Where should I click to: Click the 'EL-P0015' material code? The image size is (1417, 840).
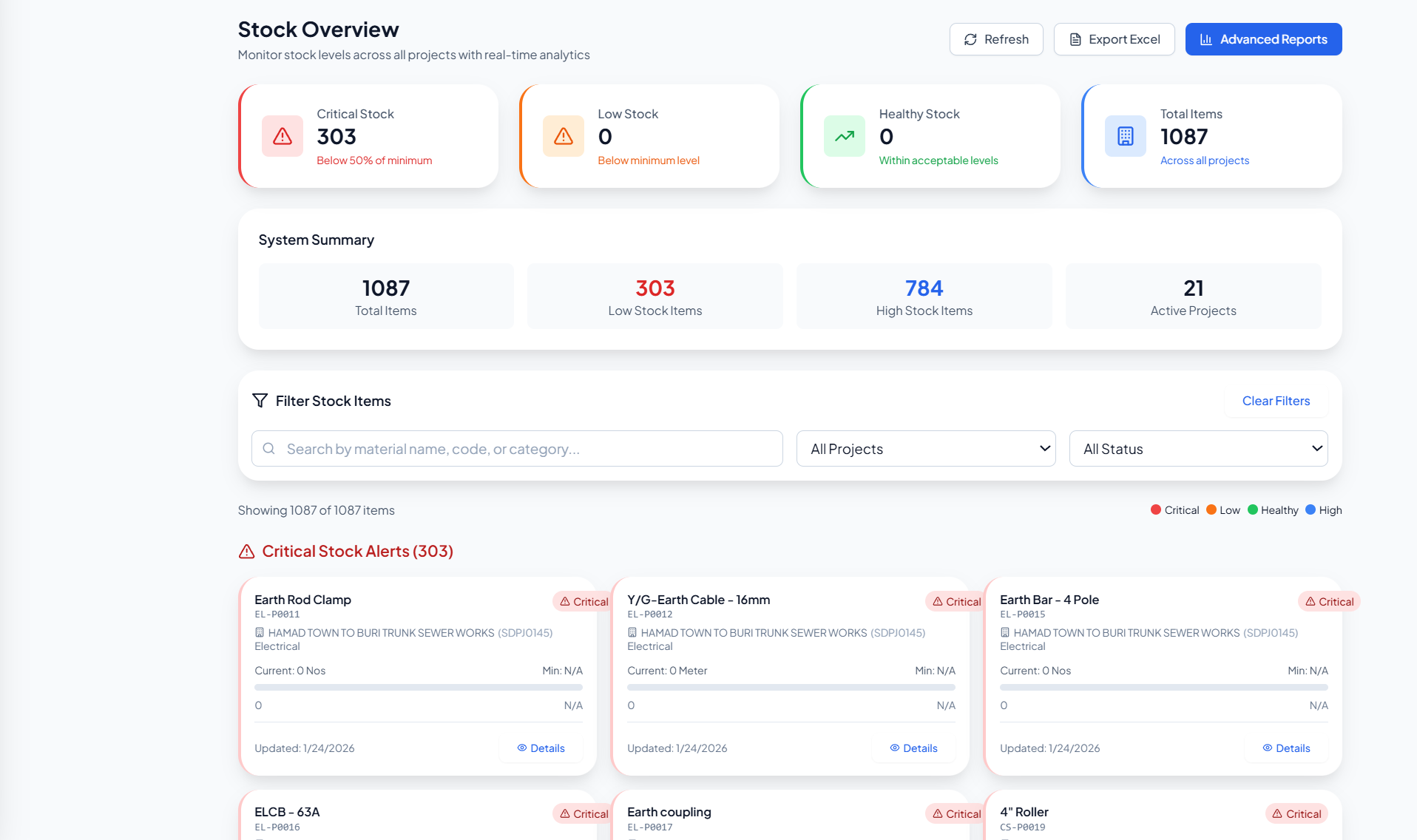1023,614
